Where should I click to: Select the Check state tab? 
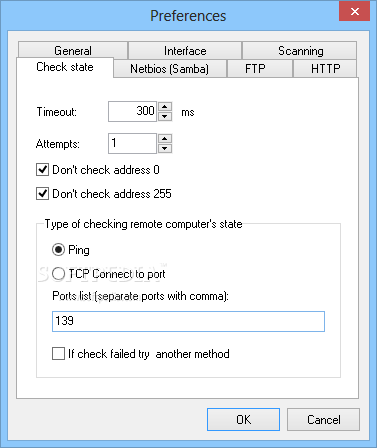[65, 67]
